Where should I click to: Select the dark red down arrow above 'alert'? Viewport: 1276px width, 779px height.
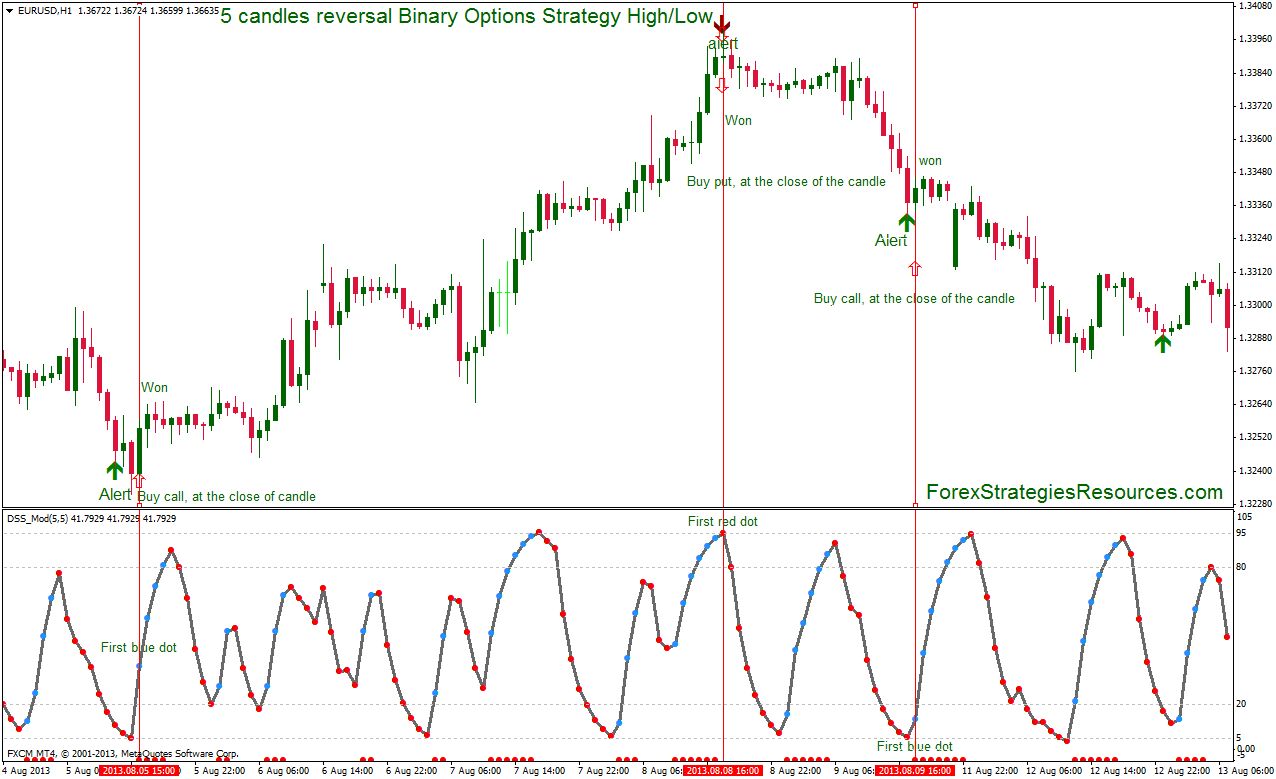pos(722,26)
